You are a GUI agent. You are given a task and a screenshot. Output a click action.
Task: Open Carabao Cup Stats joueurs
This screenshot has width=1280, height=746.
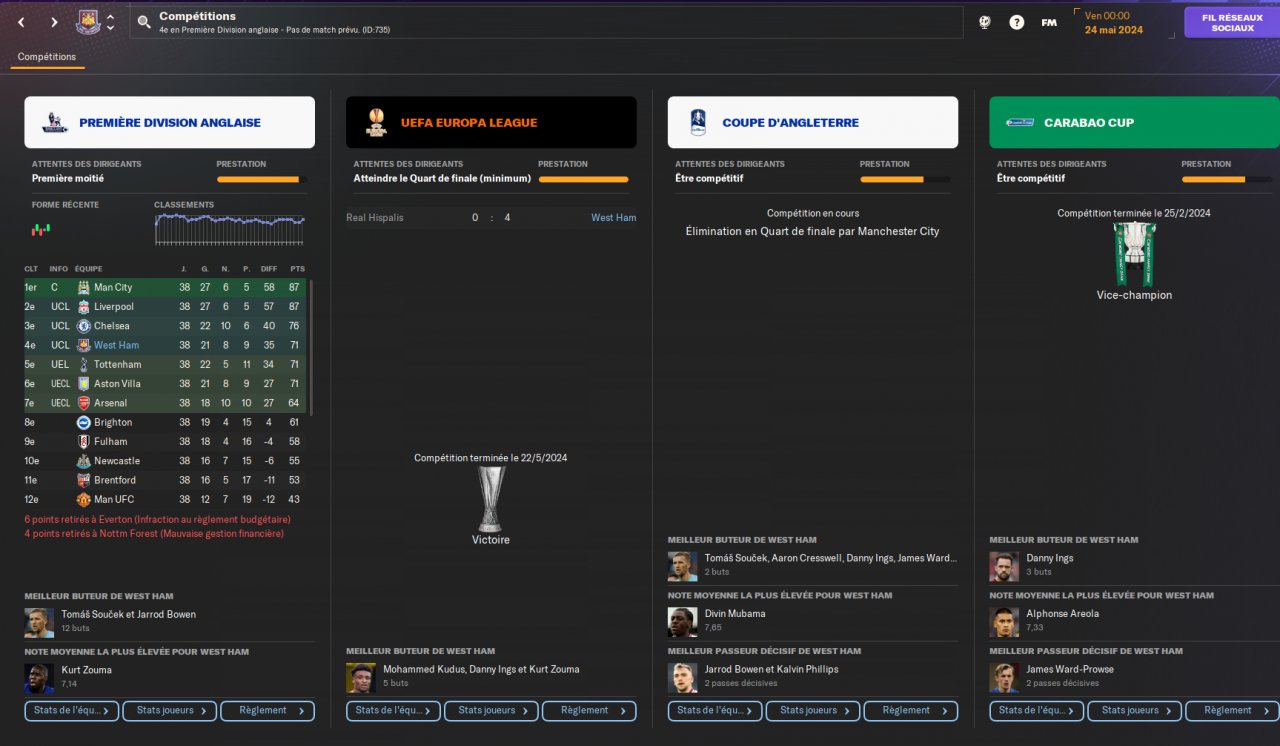tap(1135, 711)
